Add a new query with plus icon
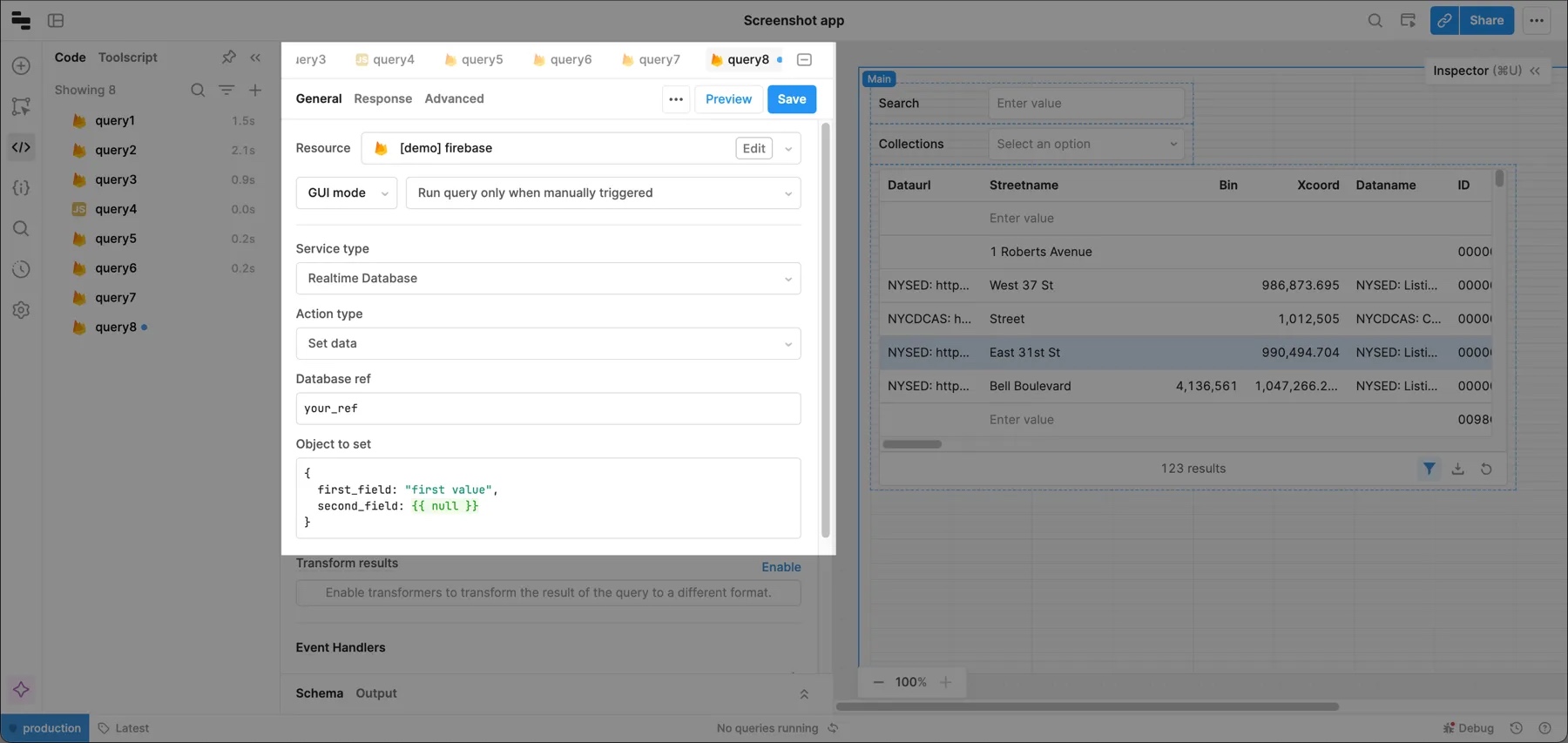The image size is (1568, 743). pos(255,90)
